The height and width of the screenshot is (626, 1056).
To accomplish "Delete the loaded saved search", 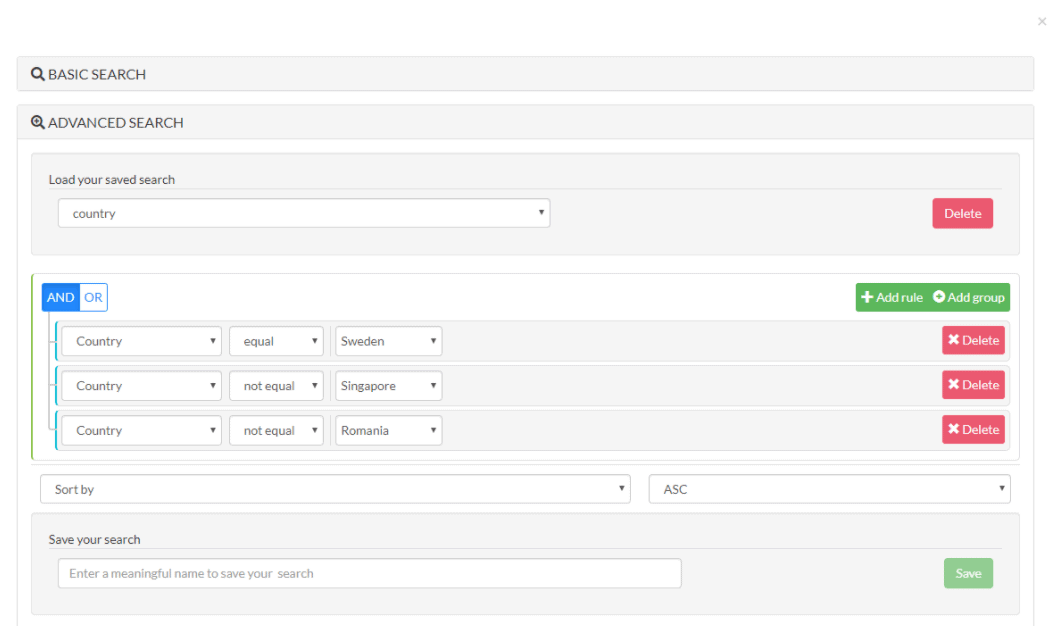I will pos(962,213).
